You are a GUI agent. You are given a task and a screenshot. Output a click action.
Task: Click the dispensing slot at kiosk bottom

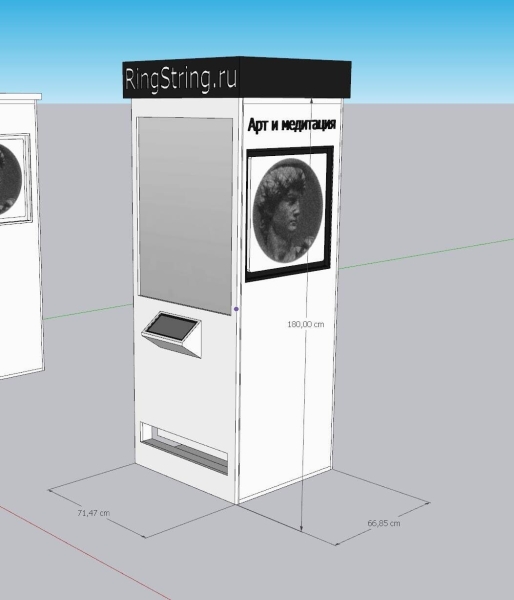(184, 448)
